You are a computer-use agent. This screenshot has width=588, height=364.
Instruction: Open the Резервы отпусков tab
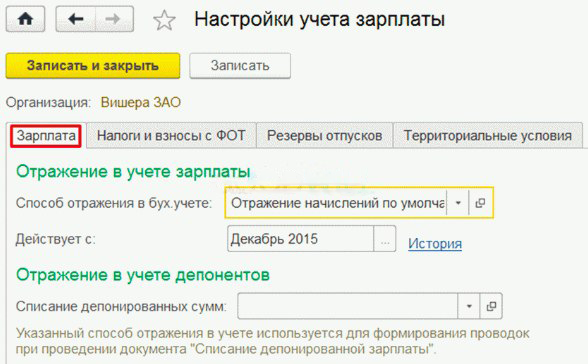point(324,136)
